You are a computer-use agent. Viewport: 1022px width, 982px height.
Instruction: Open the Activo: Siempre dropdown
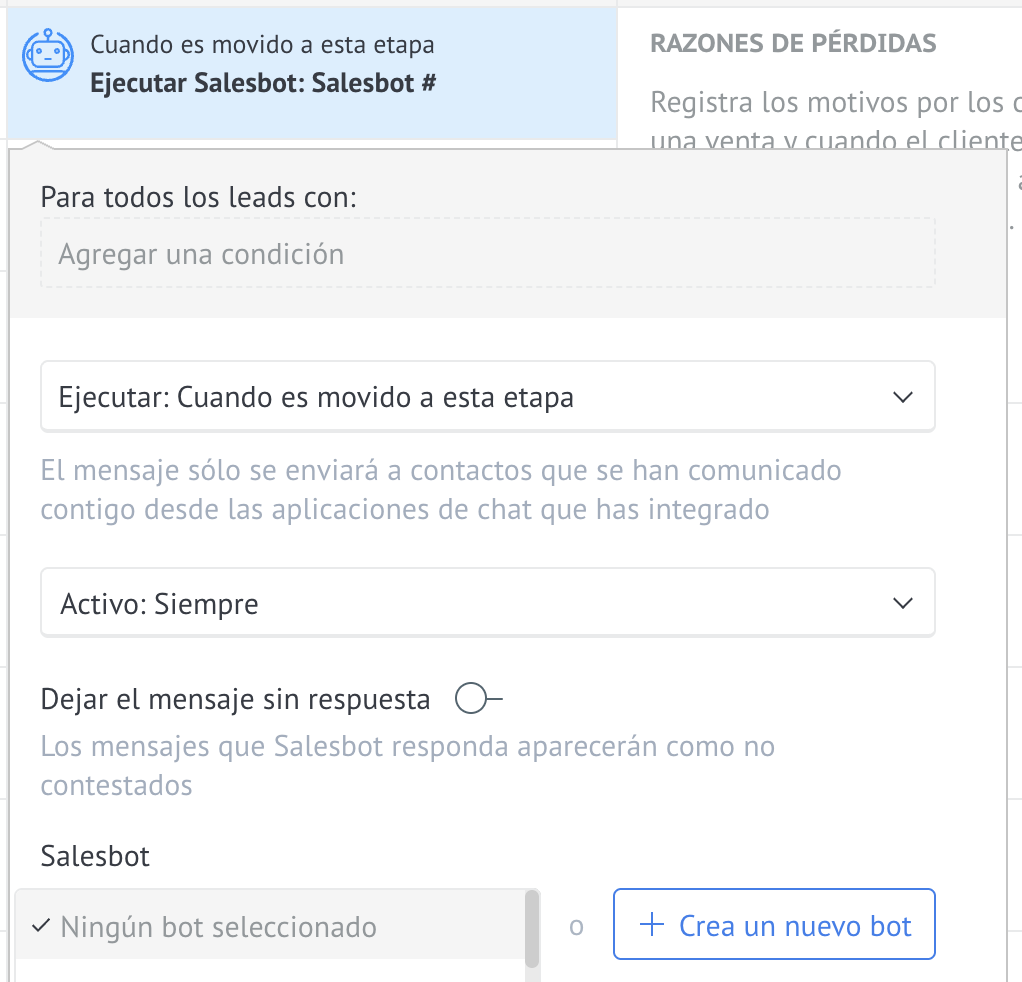point(486,603)
